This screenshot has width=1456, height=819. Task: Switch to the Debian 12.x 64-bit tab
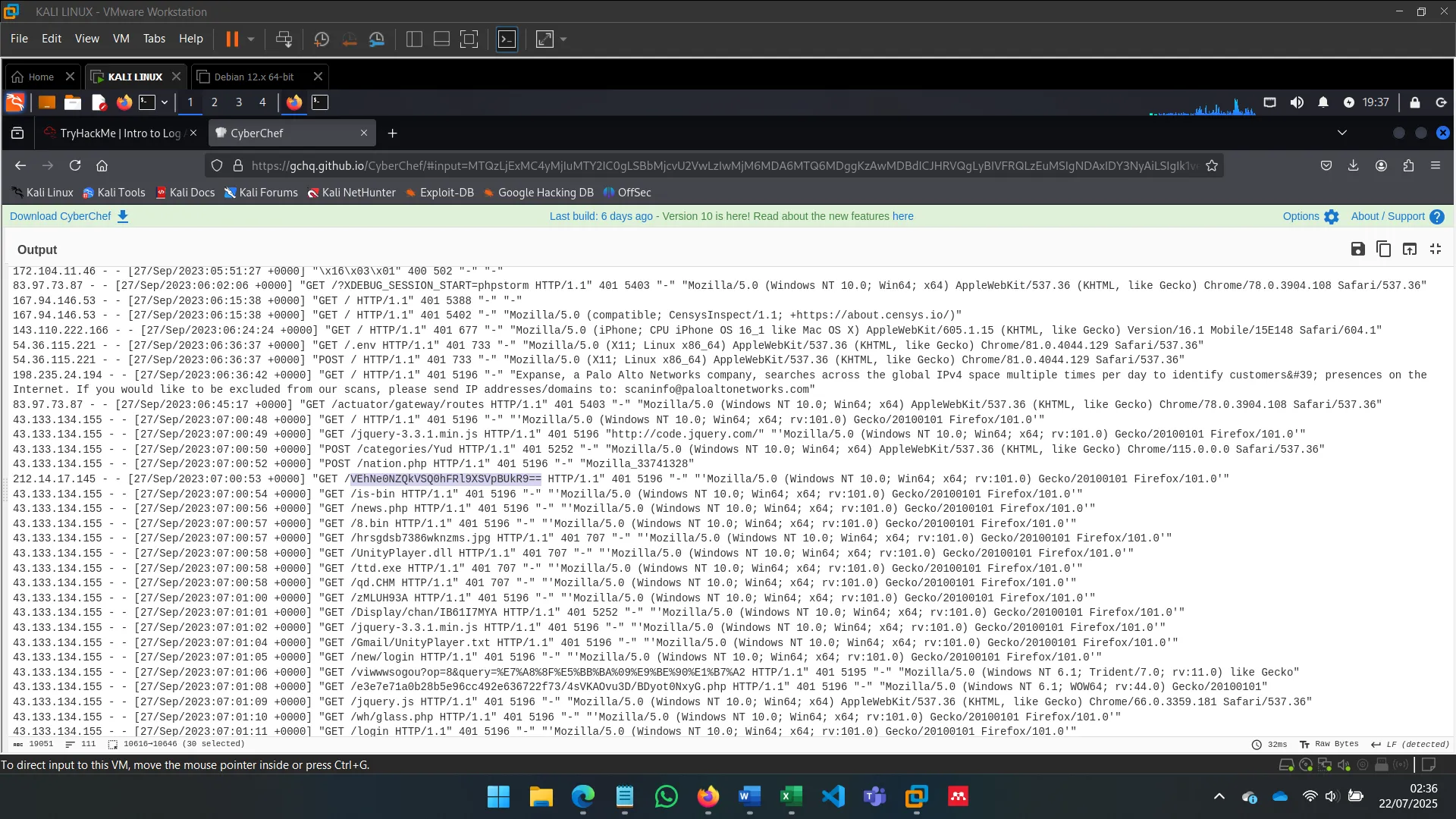coord(253,76)
